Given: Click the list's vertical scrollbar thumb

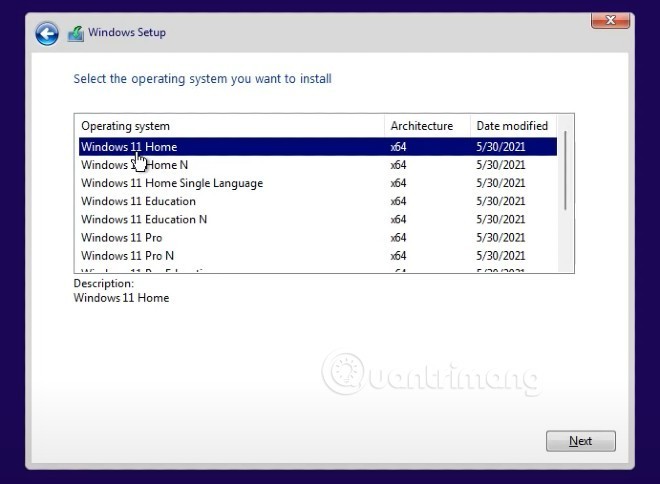Looking at the screenshot, I should [567, 170].
